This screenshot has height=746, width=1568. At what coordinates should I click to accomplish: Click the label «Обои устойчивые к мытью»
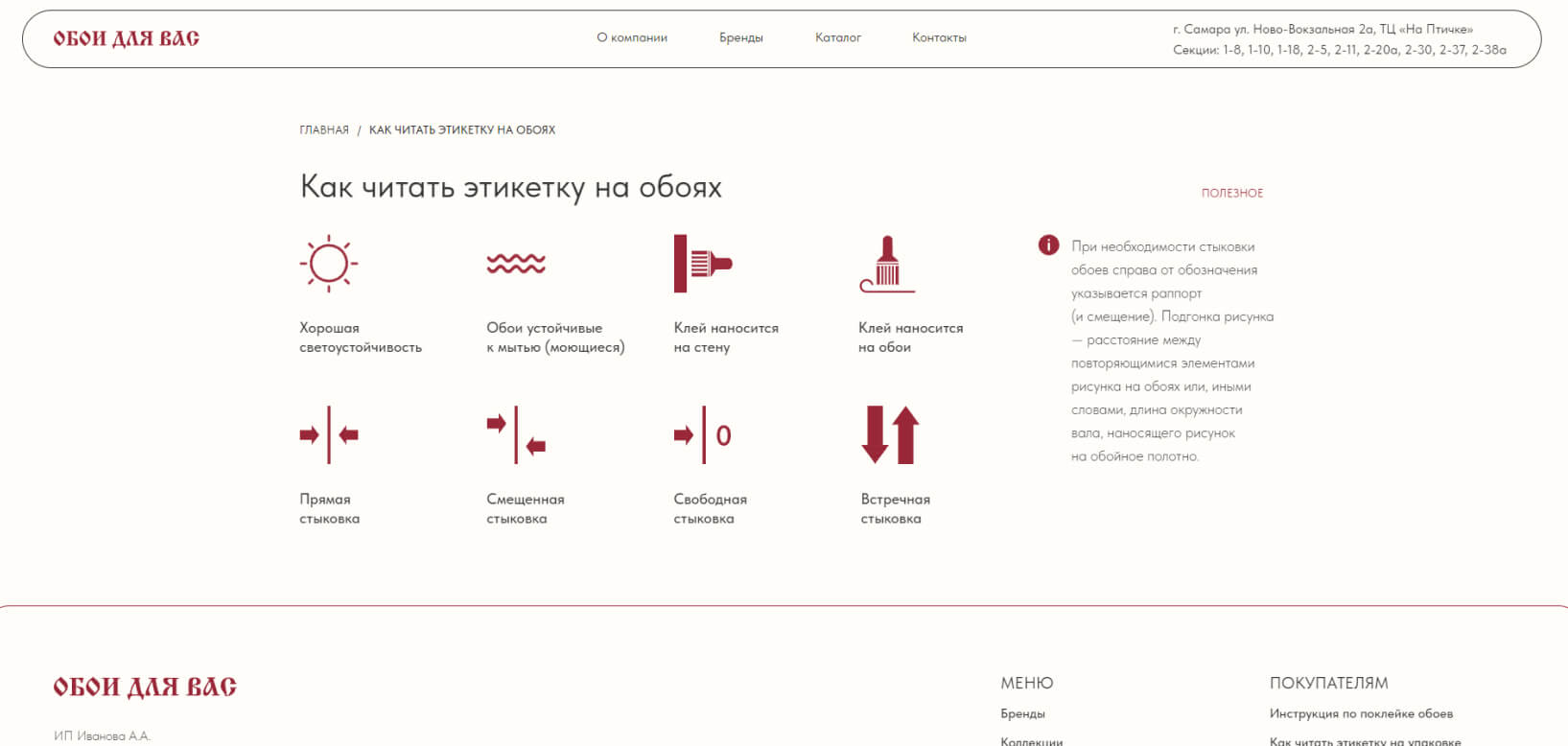click(x=555, y=338)
